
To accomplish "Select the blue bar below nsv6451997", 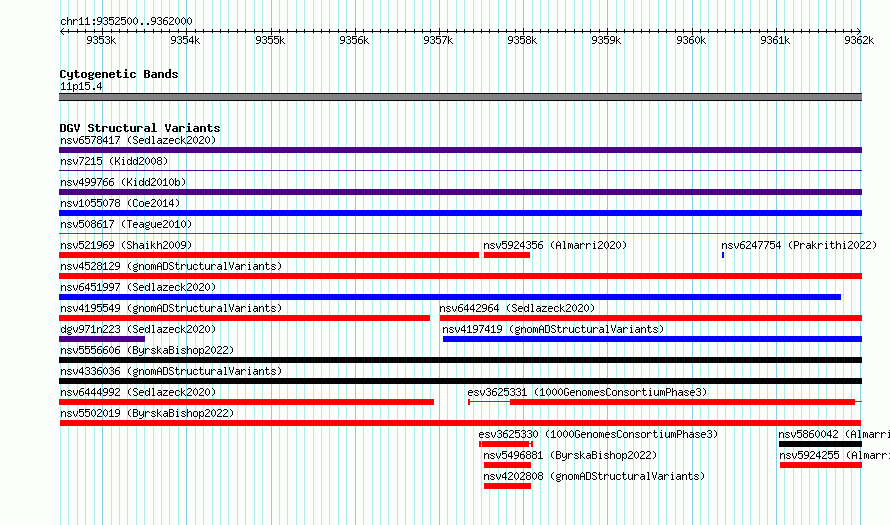I will click(450, 297).
